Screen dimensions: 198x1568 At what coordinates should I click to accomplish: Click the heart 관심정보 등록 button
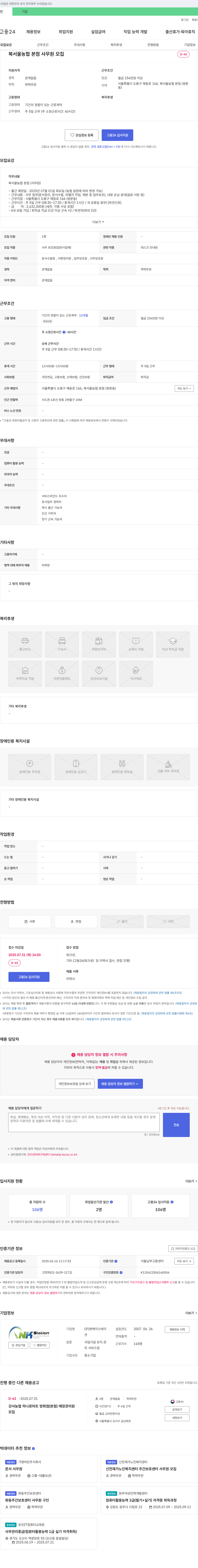[82, 135]
